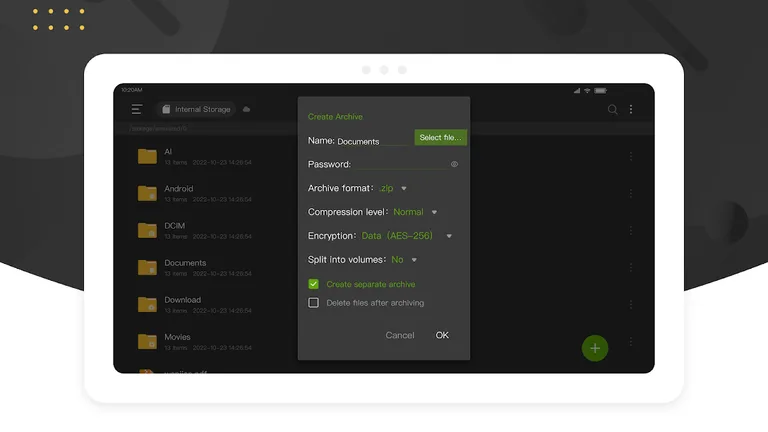768x432 pixels.
Task: Click the Data (AES-256) encryption value
Action: pyautogui.click(x=397, y=236)
